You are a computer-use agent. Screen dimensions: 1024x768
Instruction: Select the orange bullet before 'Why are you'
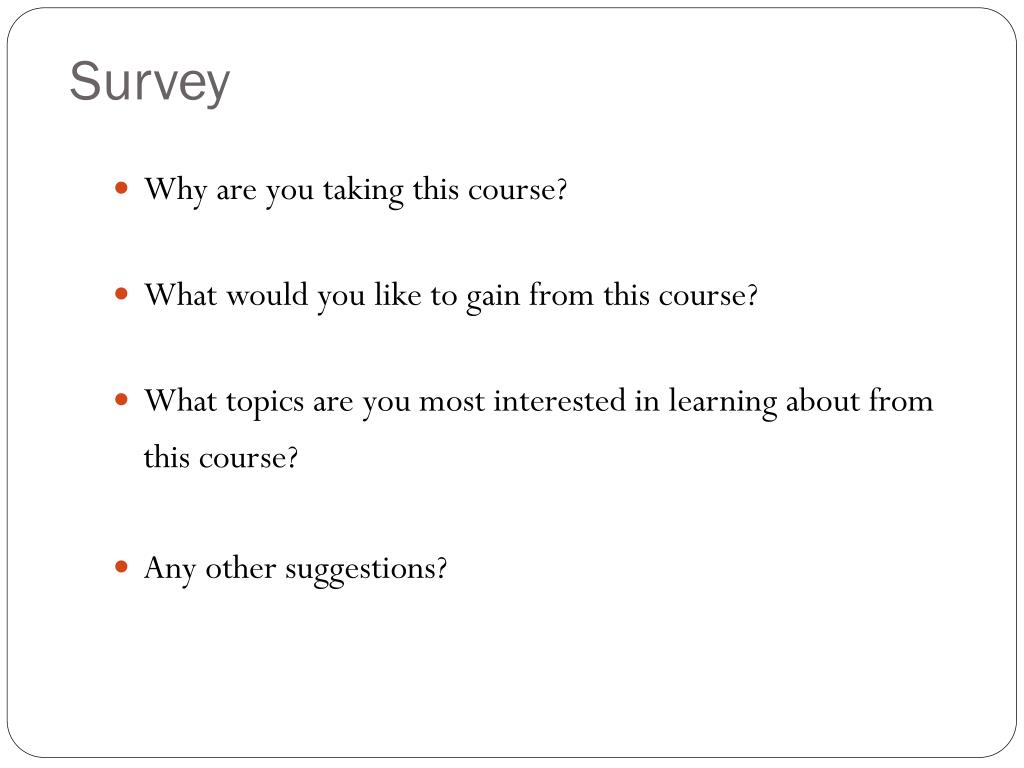tap(121, 189)
